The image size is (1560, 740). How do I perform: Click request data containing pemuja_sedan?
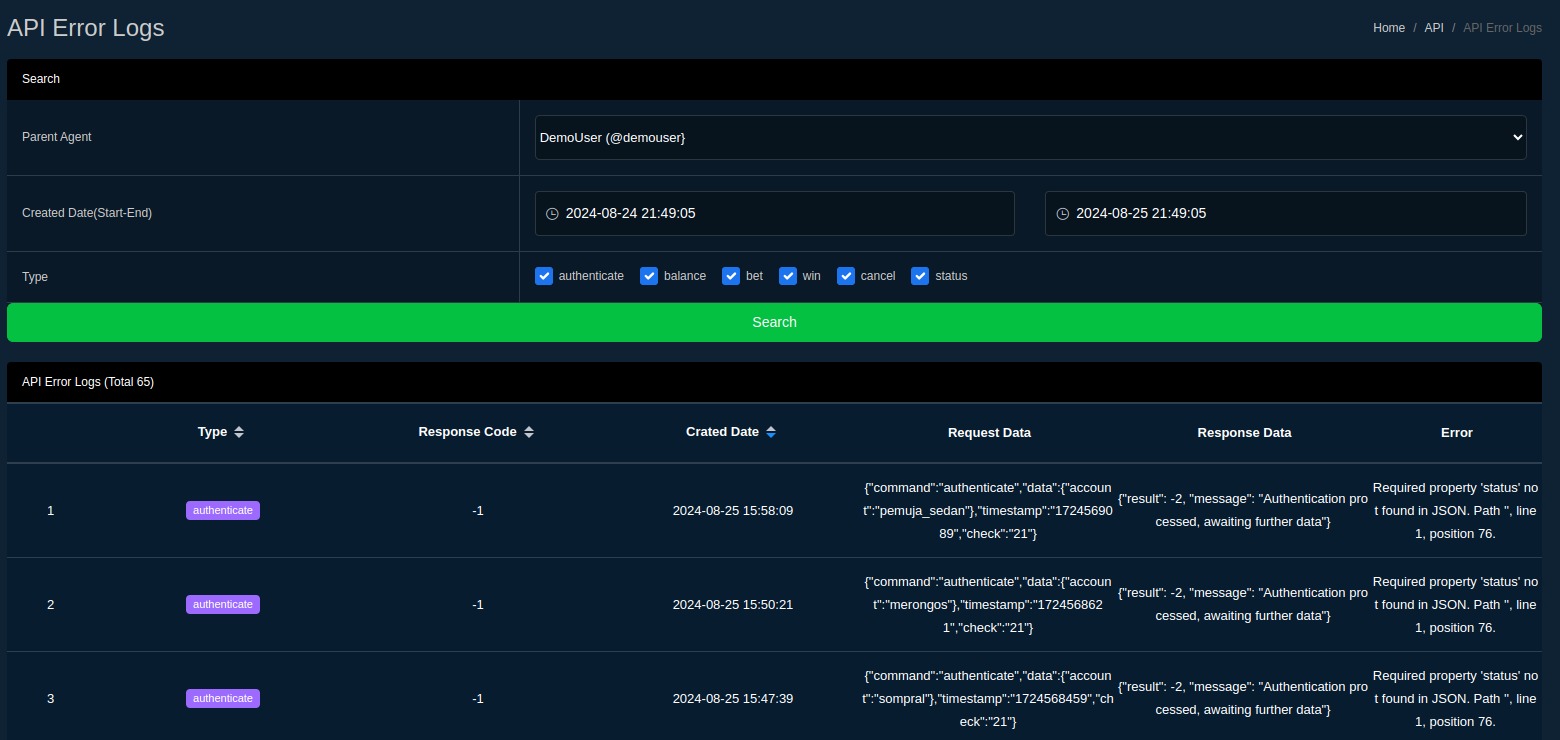tap(988, 511)
